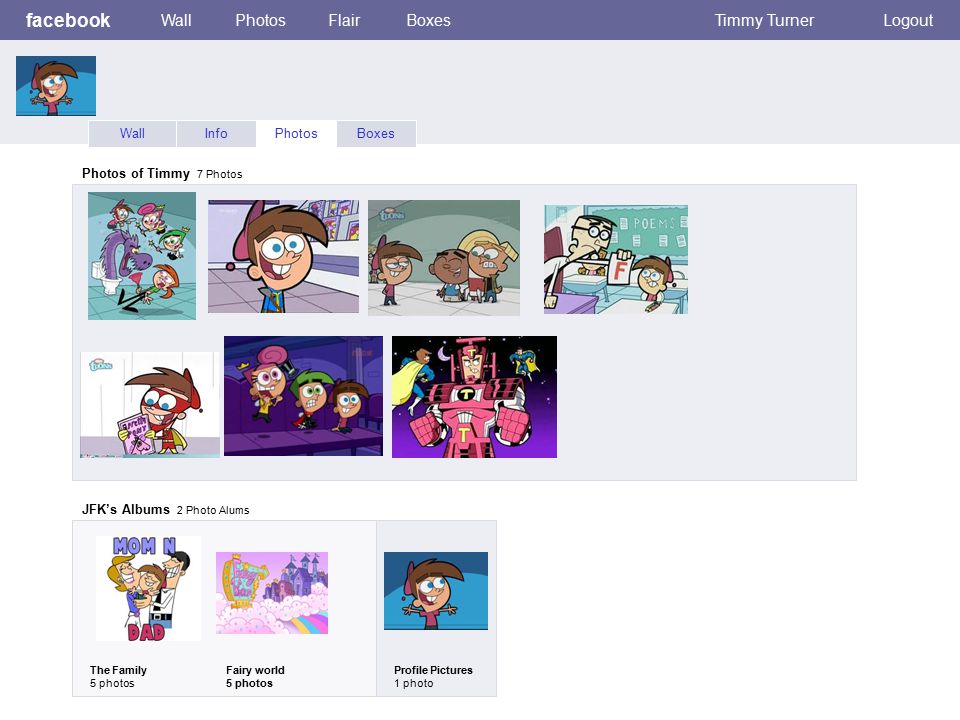Click the Fairy world album title
The image size is (960, 720).
[255, 670]
